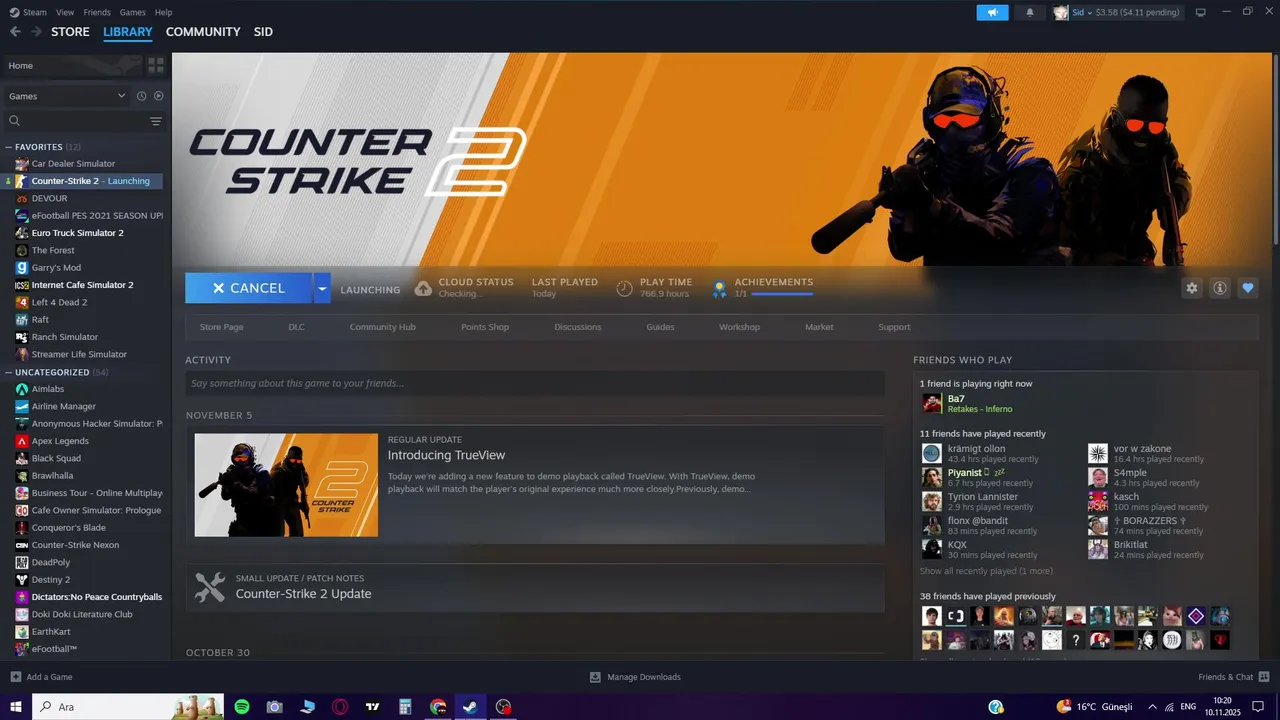Collapse the UNCATEGORIZED category
This screenshot has width=1280, height=720.
(9, 372)
